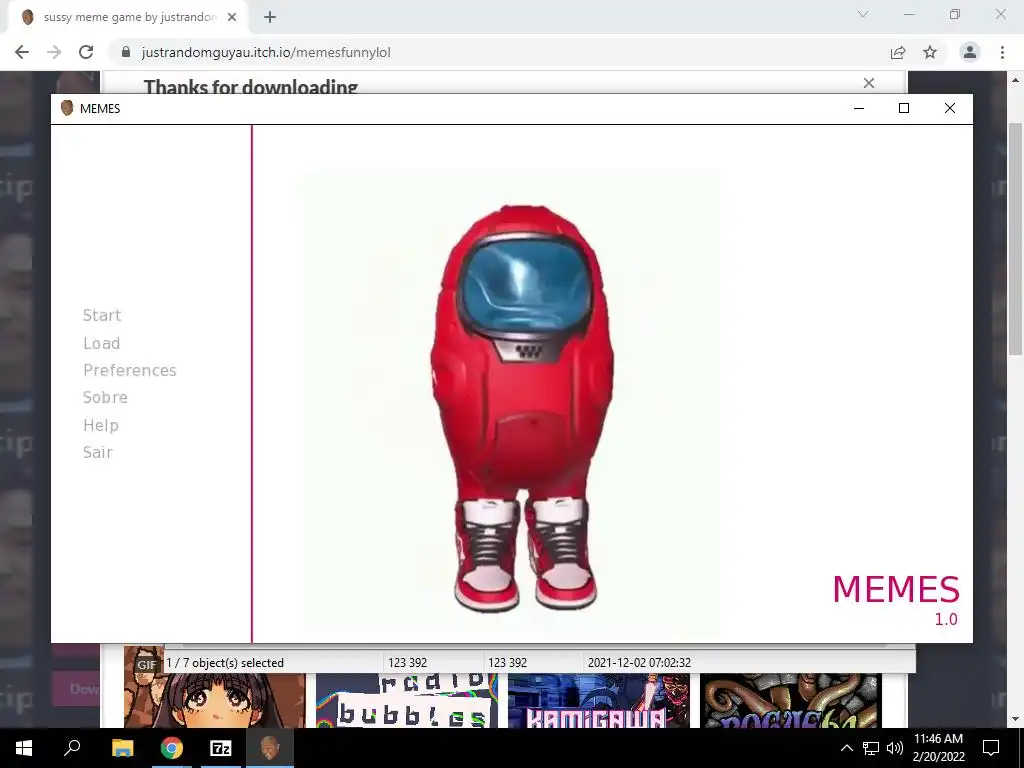Share this page icon in Chrome
Viewport: 1024px width, 768px height.
pyautogui.click(x=898, y=52)
